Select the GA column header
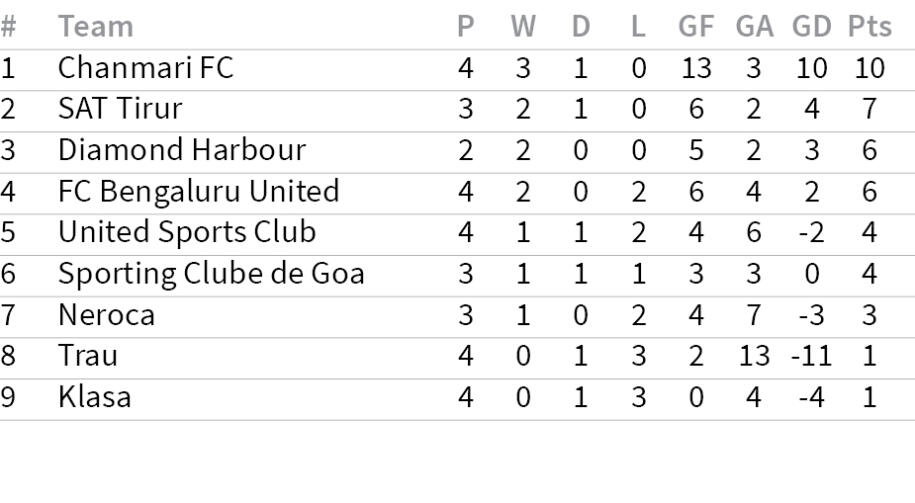Image resolution: width=915 pixels, height=503 pixels. point(754,26)
